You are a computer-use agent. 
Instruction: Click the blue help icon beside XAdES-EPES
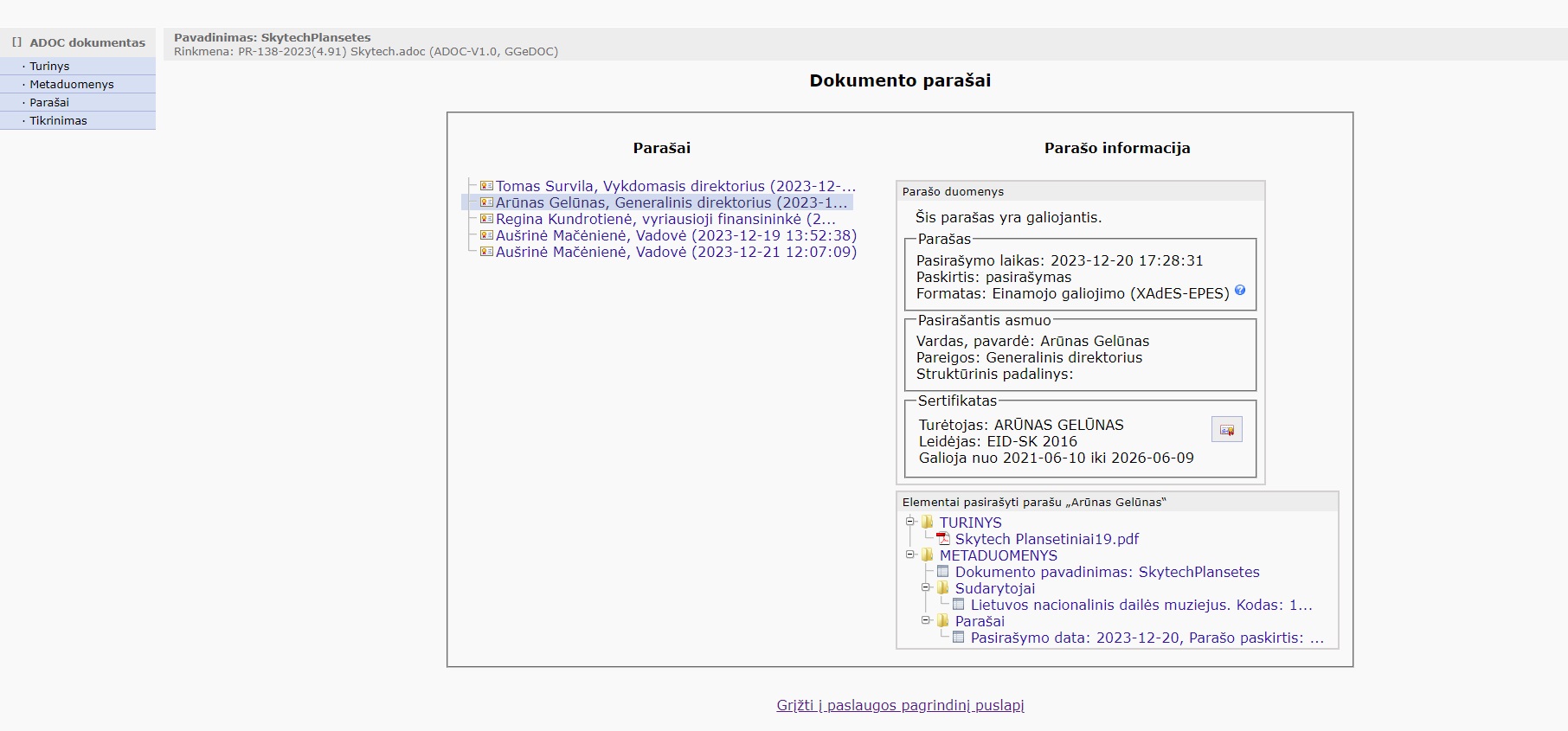[x=1239, y=291]
